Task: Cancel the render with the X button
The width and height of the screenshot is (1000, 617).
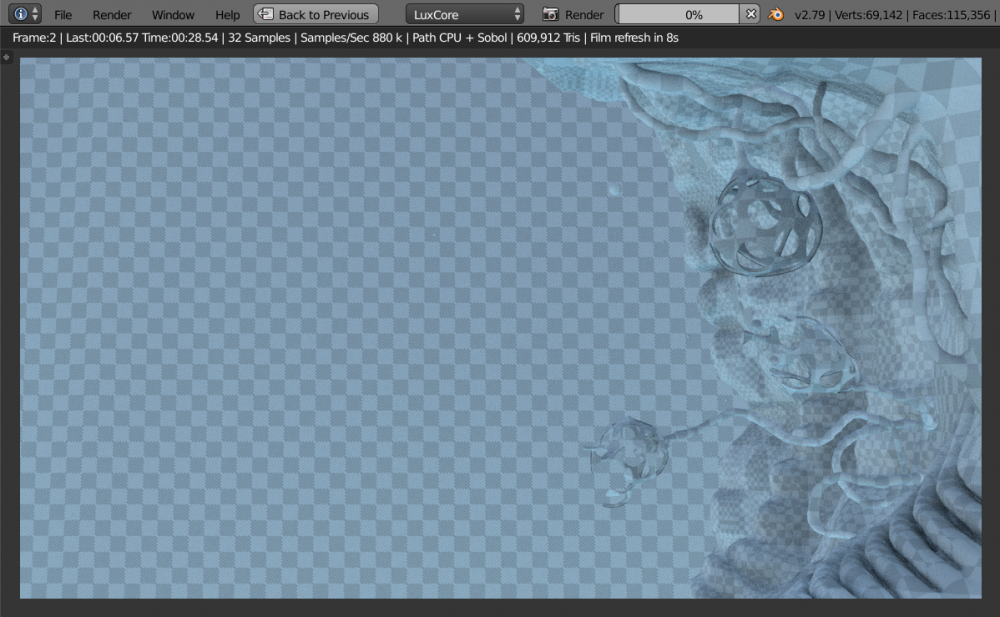Action: click(x=751, y=14)
